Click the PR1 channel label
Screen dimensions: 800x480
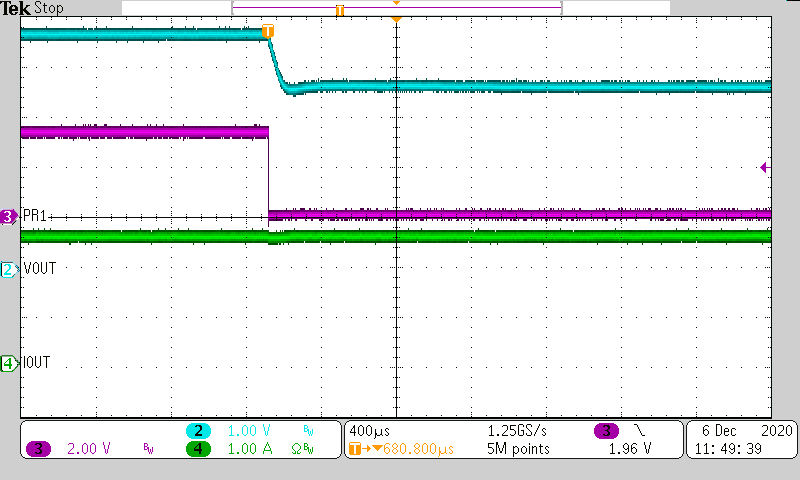(35, 215)
